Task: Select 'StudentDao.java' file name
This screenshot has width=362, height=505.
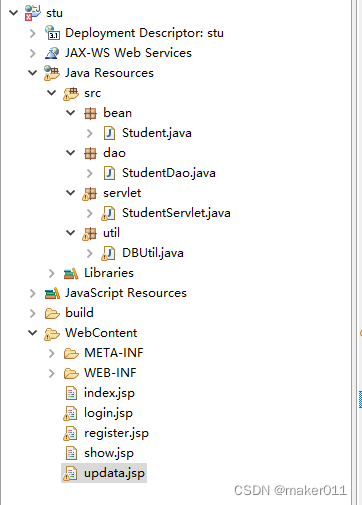Action: pyautogui.click(x=169, y=173)
